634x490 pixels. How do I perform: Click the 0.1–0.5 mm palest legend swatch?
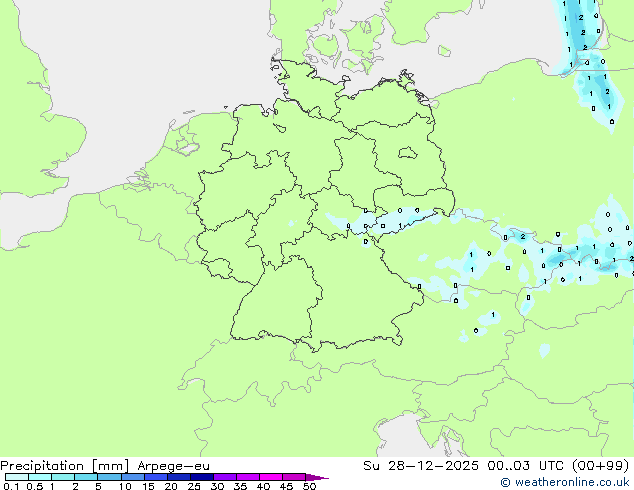[17, 477]
